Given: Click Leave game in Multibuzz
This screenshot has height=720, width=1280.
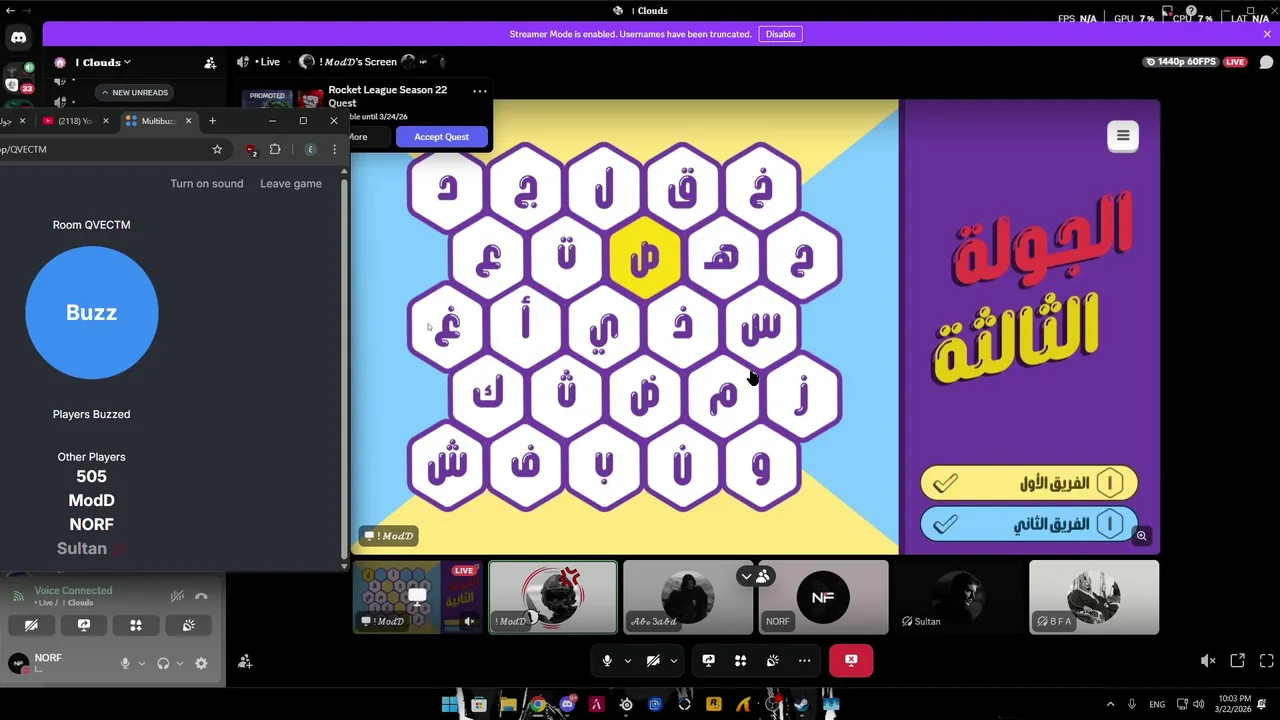Looking at the screenshot, I should 291,183.
